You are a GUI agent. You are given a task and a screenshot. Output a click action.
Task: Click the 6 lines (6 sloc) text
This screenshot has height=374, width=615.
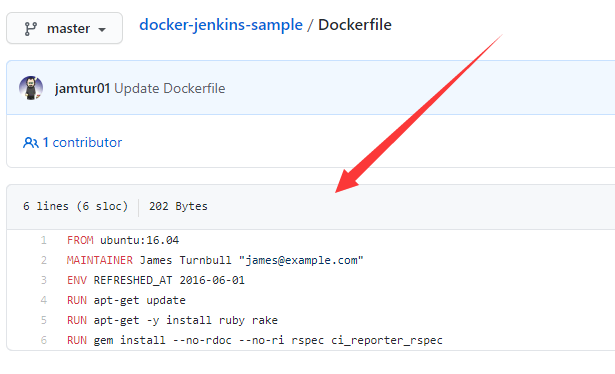[75, 206]
